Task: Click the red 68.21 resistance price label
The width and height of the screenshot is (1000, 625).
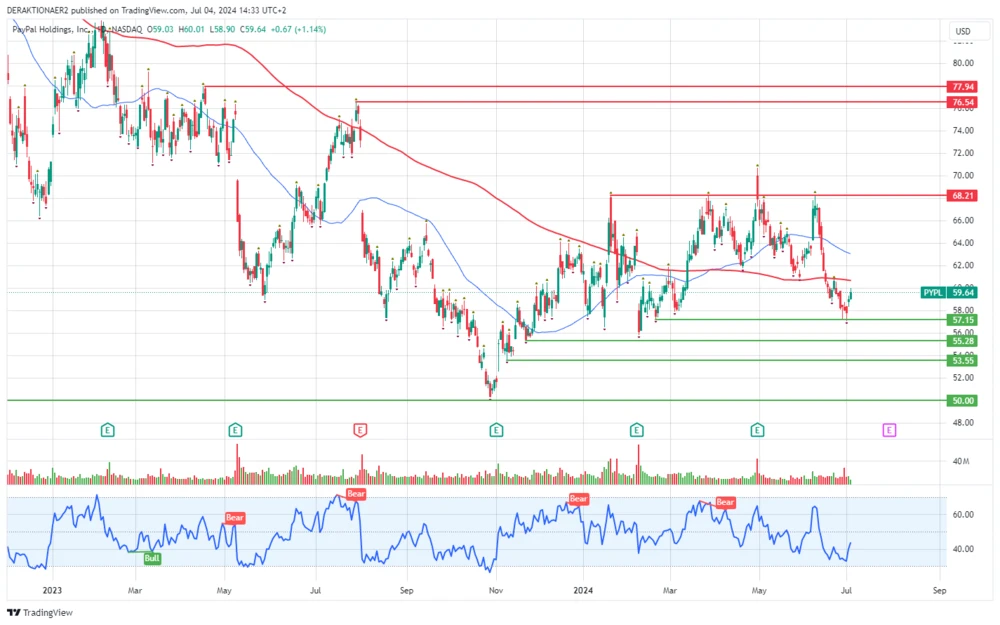Action: (962, 196)
